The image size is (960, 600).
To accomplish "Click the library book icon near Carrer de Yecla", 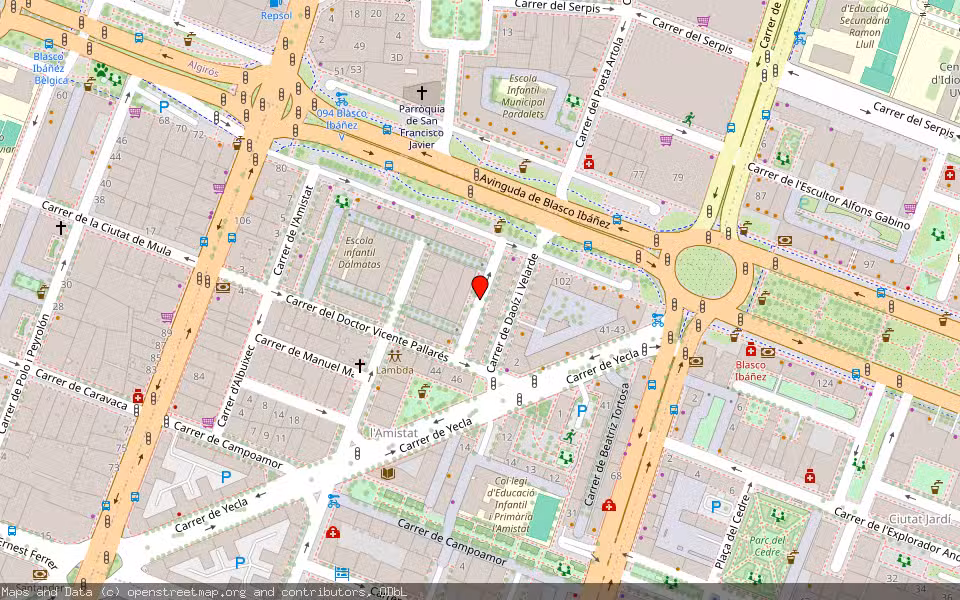I will click(388, 474).
